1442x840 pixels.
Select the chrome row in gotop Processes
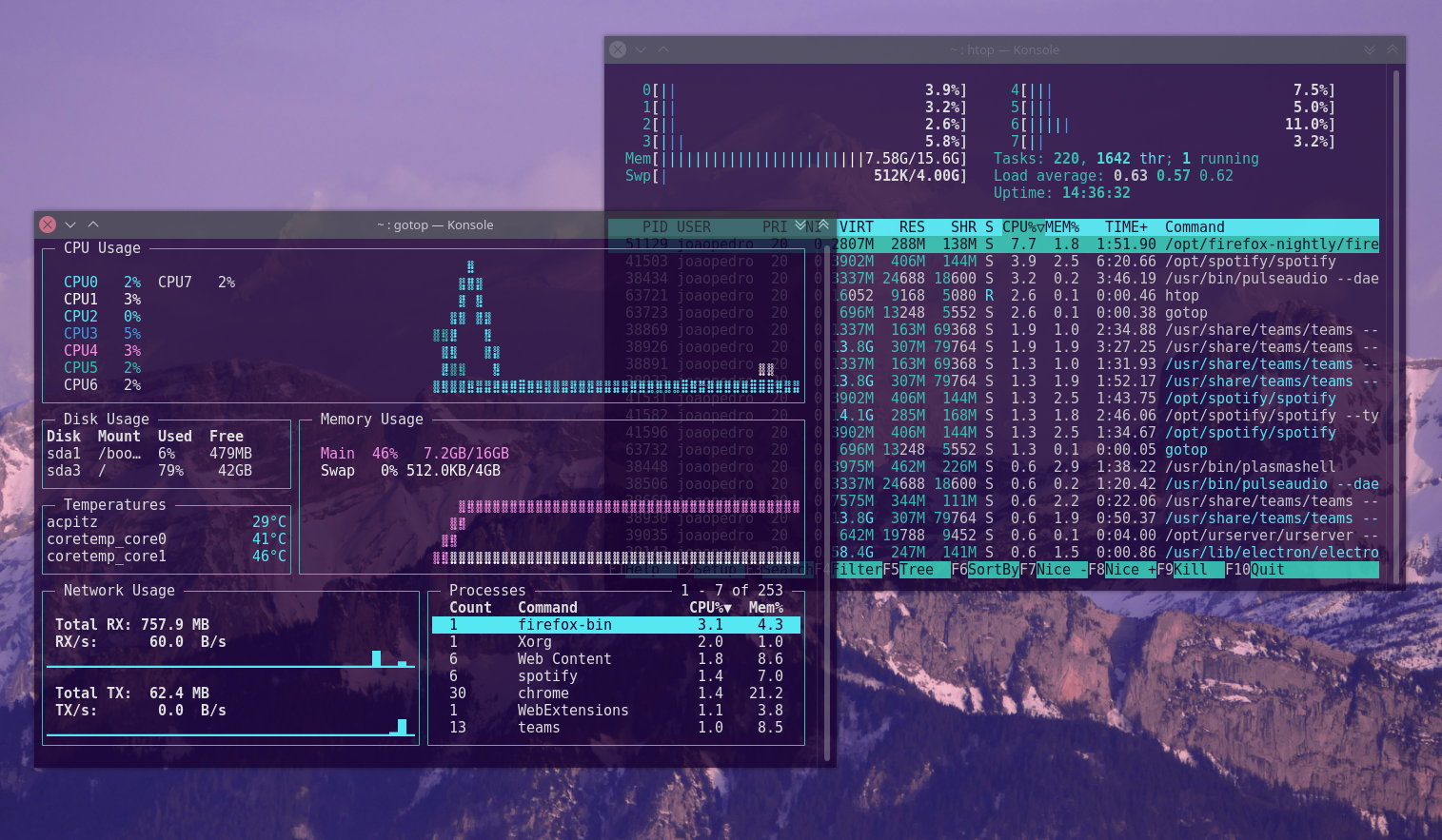pyautogui.click(x=616, y=693)
